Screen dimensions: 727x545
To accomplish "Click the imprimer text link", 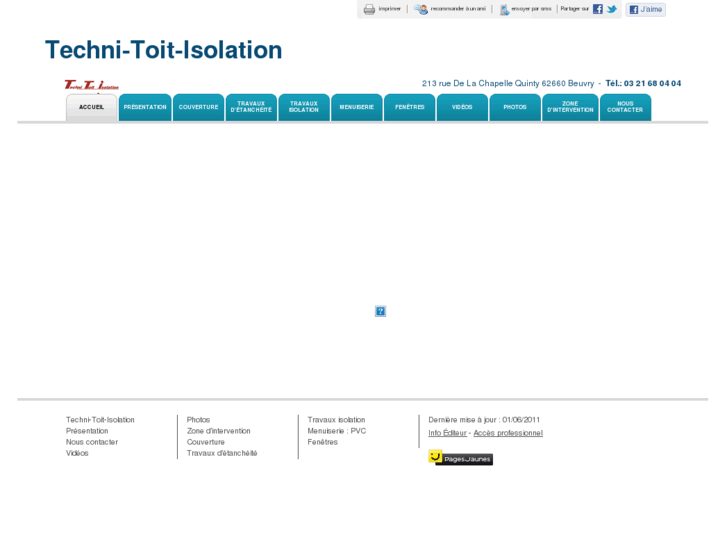I will click(389, 9).
